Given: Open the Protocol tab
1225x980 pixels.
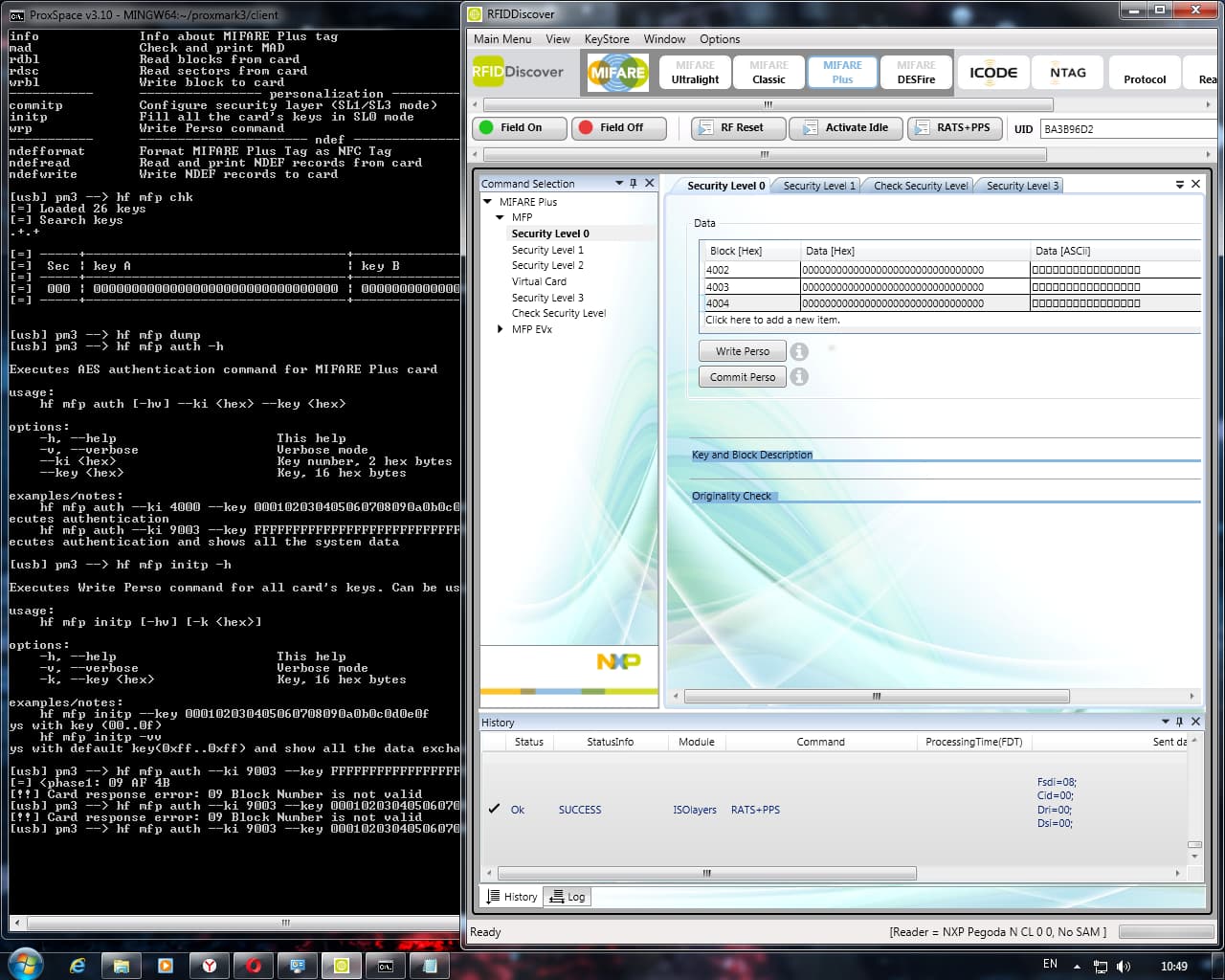Looking at the screenshot, I should pyautogui.click(x=1145, y=73).
